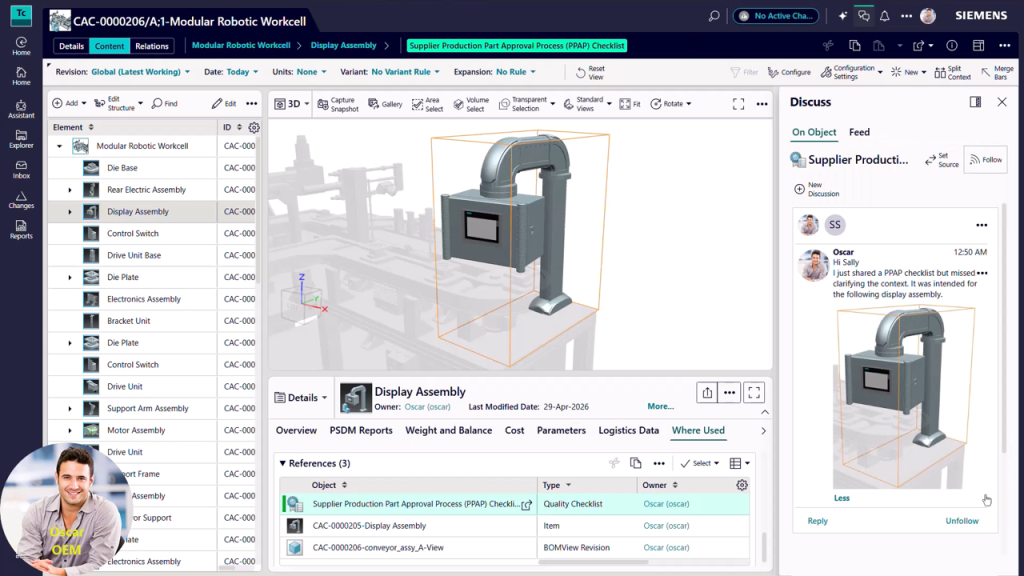
Task: Click the Fit view tool
Action: click(x=630, y=104)
